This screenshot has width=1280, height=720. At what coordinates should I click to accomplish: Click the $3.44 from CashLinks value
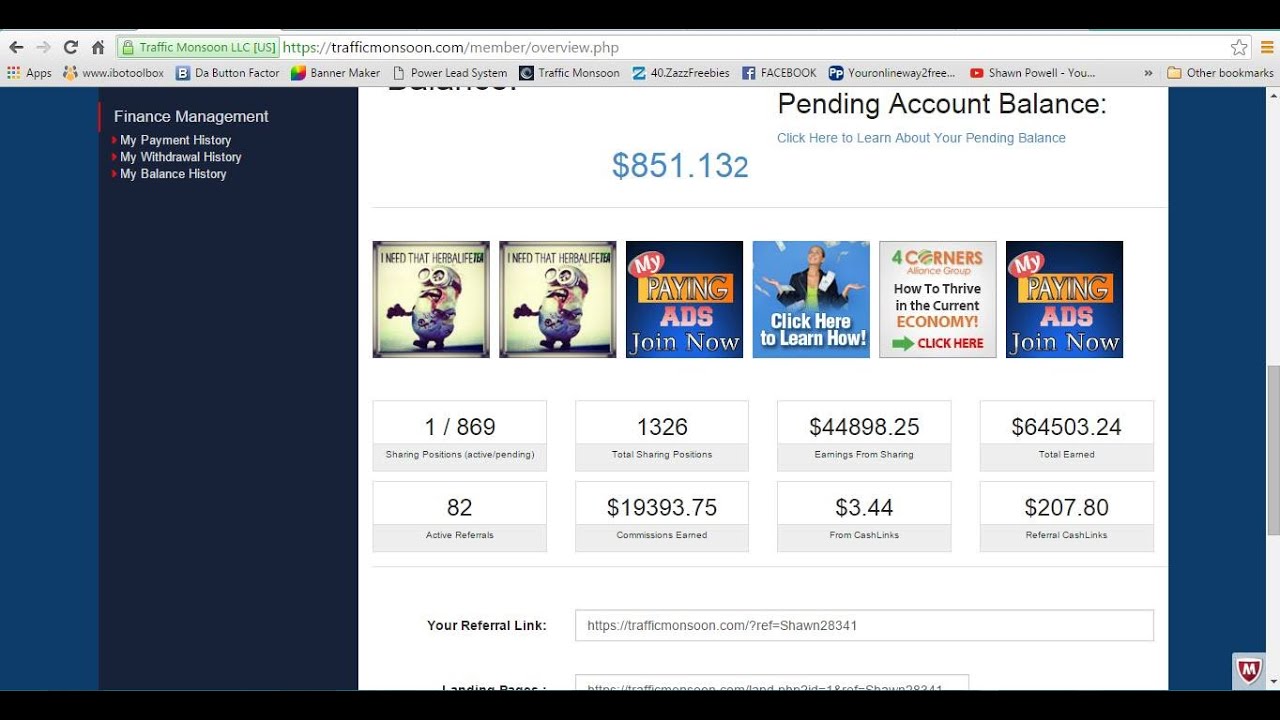[x=864, y=508]
